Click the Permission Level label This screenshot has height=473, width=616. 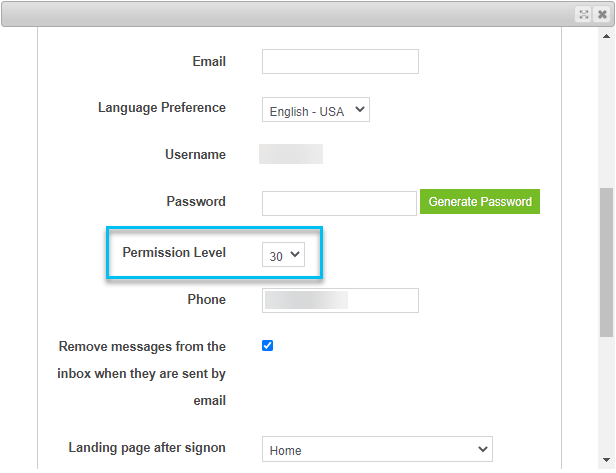(174, 252)
